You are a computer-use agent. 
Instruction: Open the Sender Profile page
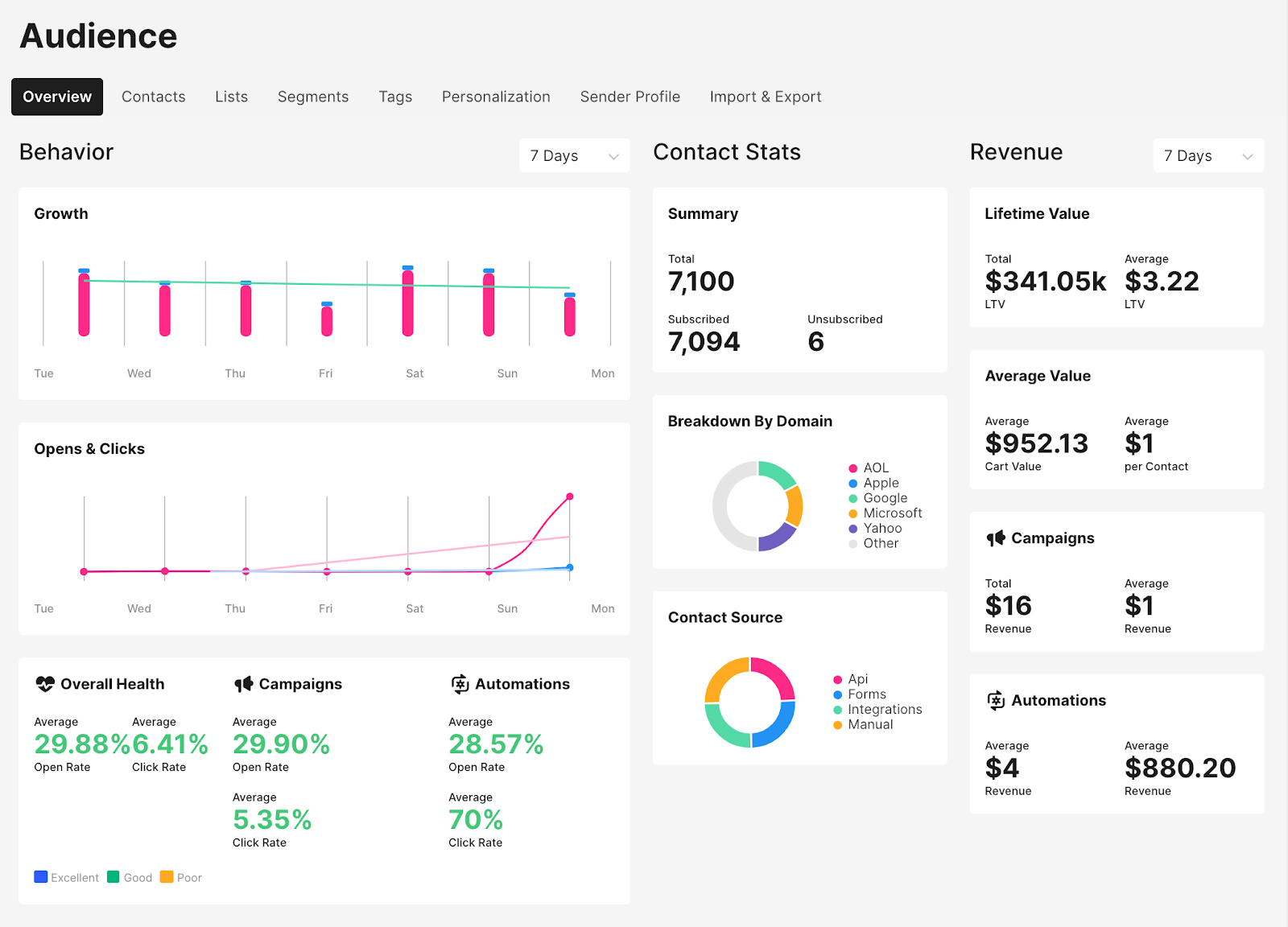point(630,97)
